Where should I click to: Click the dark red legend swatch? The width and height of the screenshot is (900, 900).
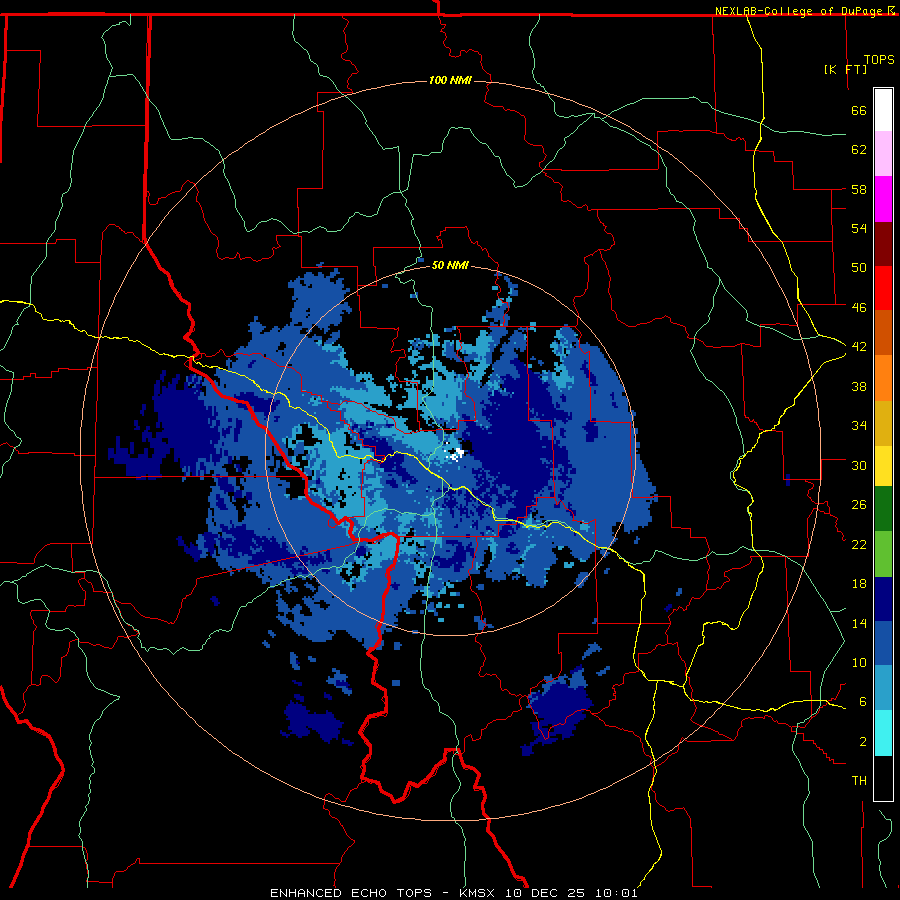[x=883, y=243]
